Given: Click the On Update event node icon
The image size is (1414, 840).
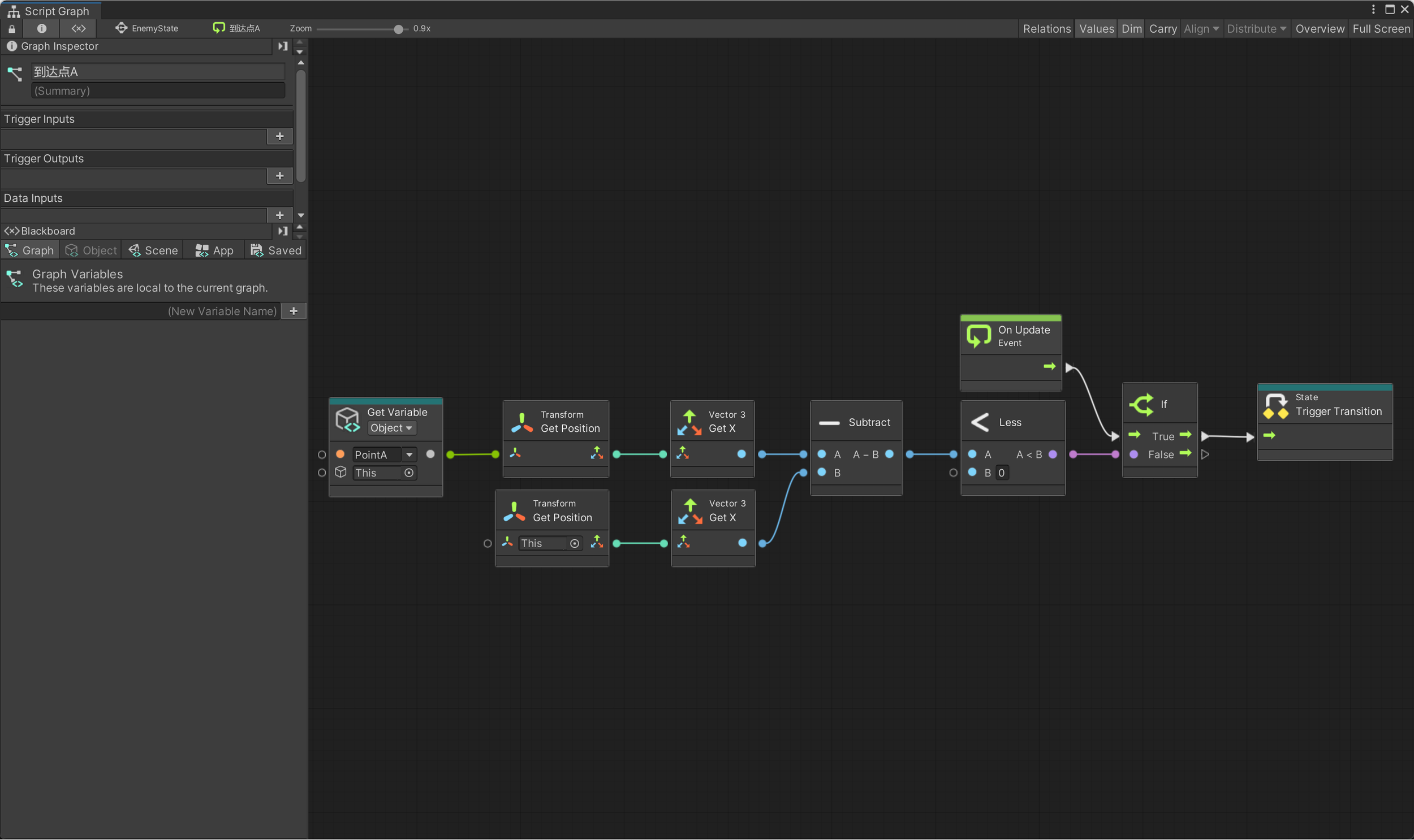Looking at the screenshot, I should pyautogui.click(x=978, y=336).
